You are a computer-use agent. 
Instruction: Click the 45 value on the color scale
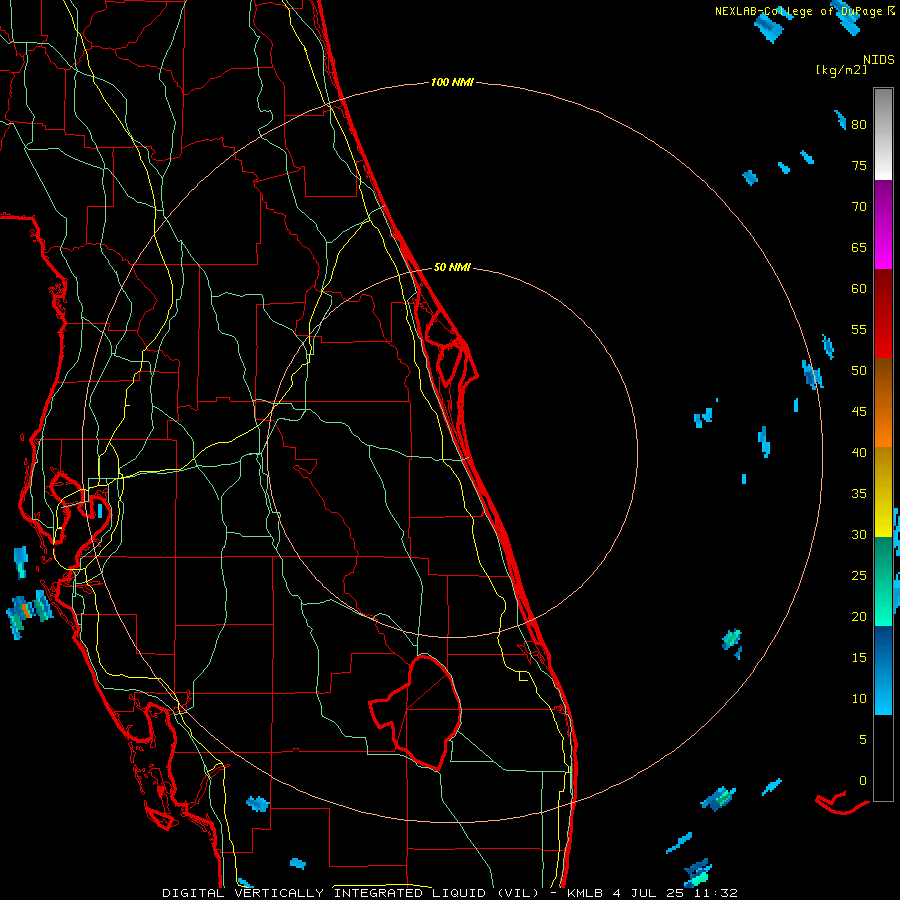(859, 412)
